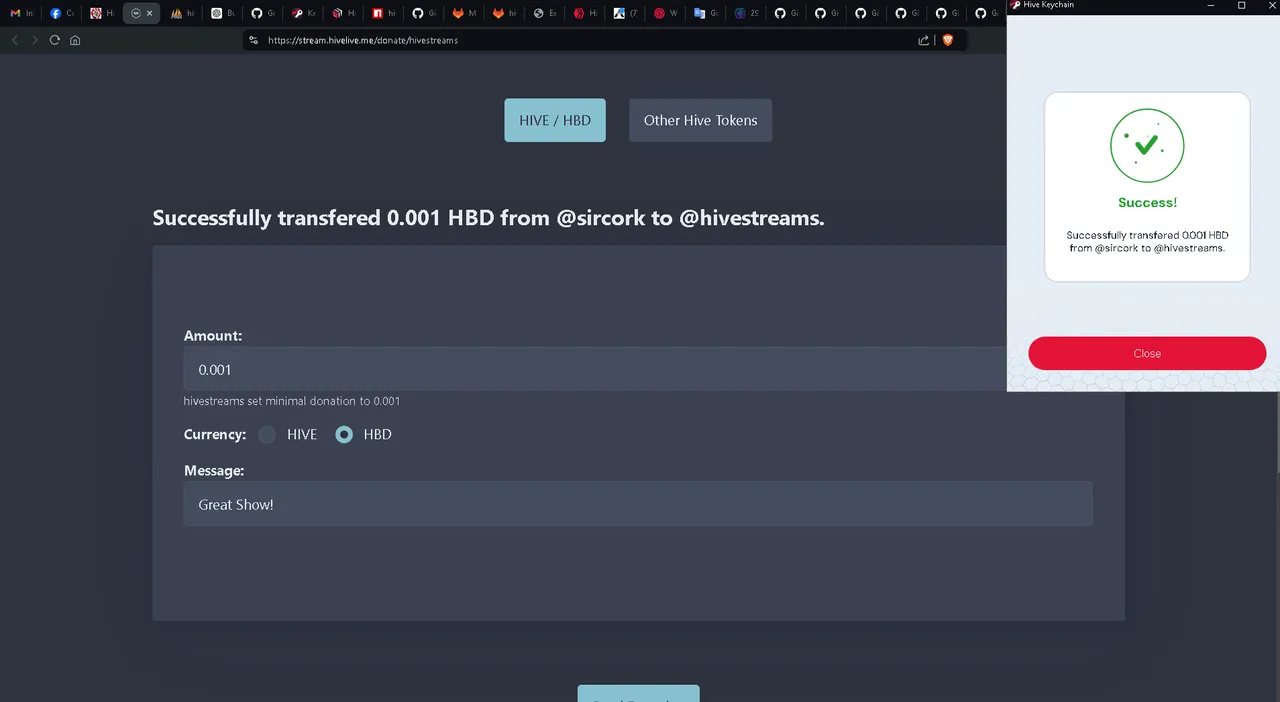Click the 'Successfully transfered 0.001 HBD' heading
1280x702 pixels.
click(x=488, y=218)
